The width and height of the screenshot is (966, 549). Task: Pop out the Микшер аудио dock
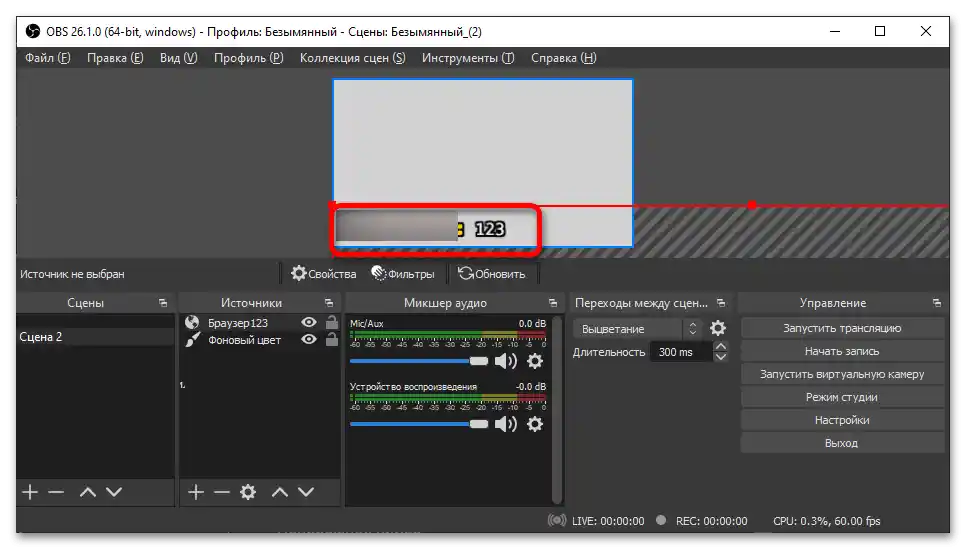tap(553, 303)
